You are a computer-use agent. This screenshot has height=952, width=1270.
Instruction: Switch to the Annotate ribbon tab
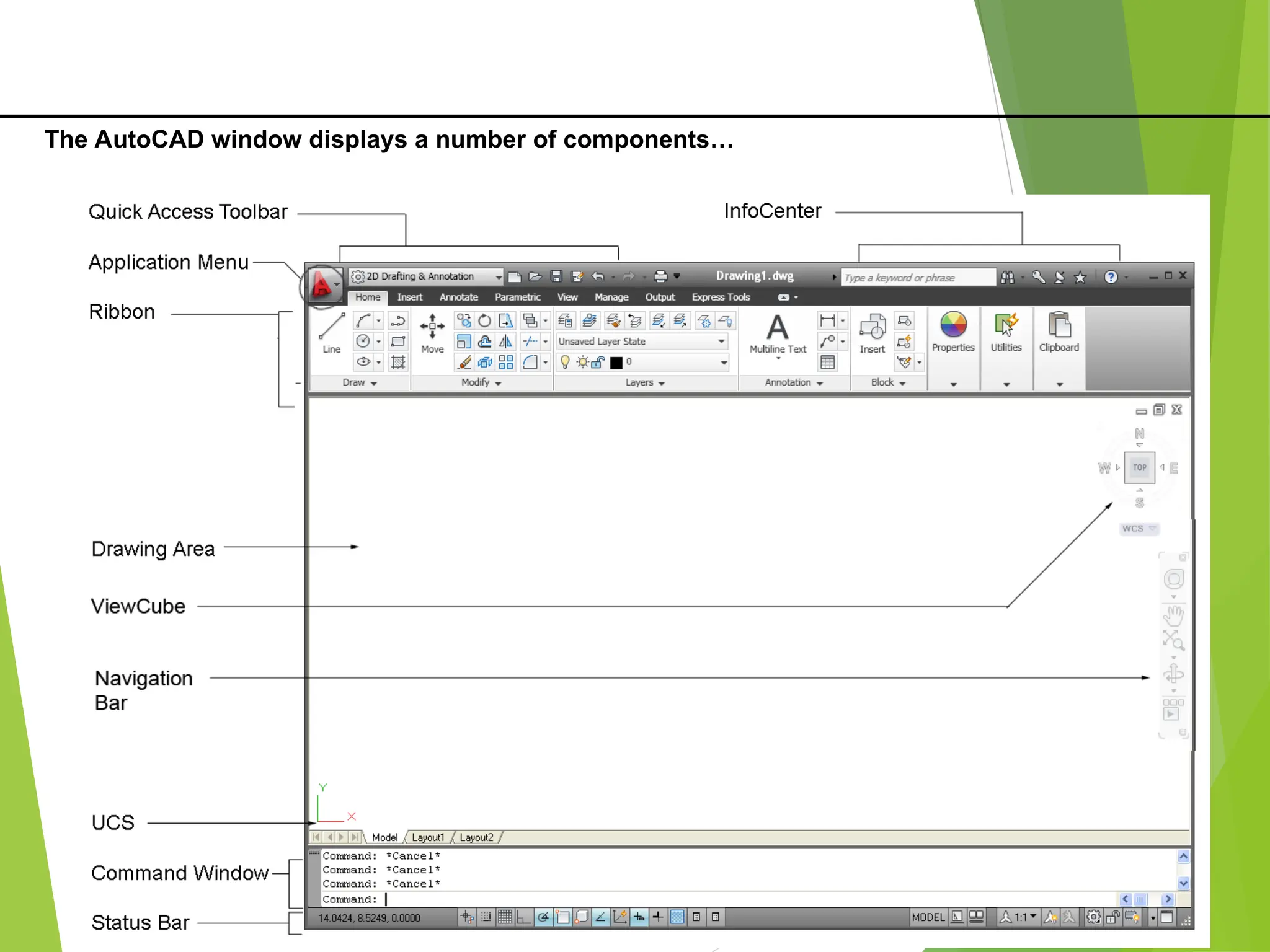pos(459,297)
